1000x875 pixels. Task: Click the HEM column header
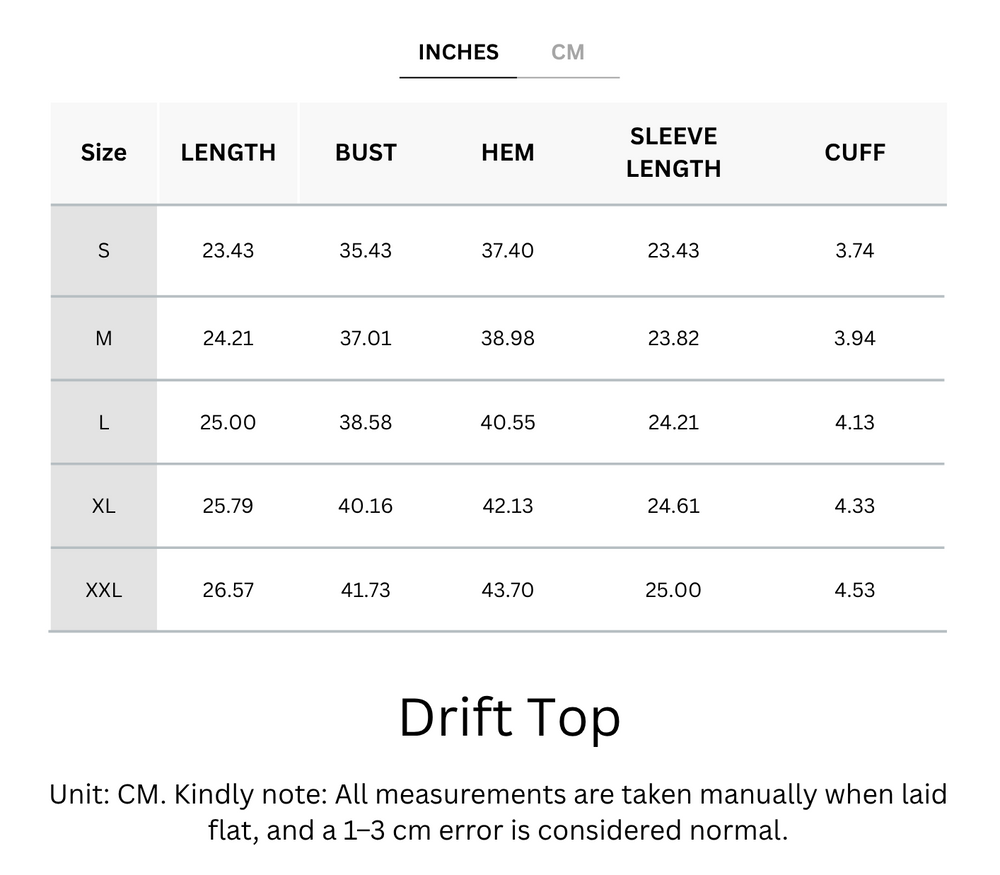508,152
